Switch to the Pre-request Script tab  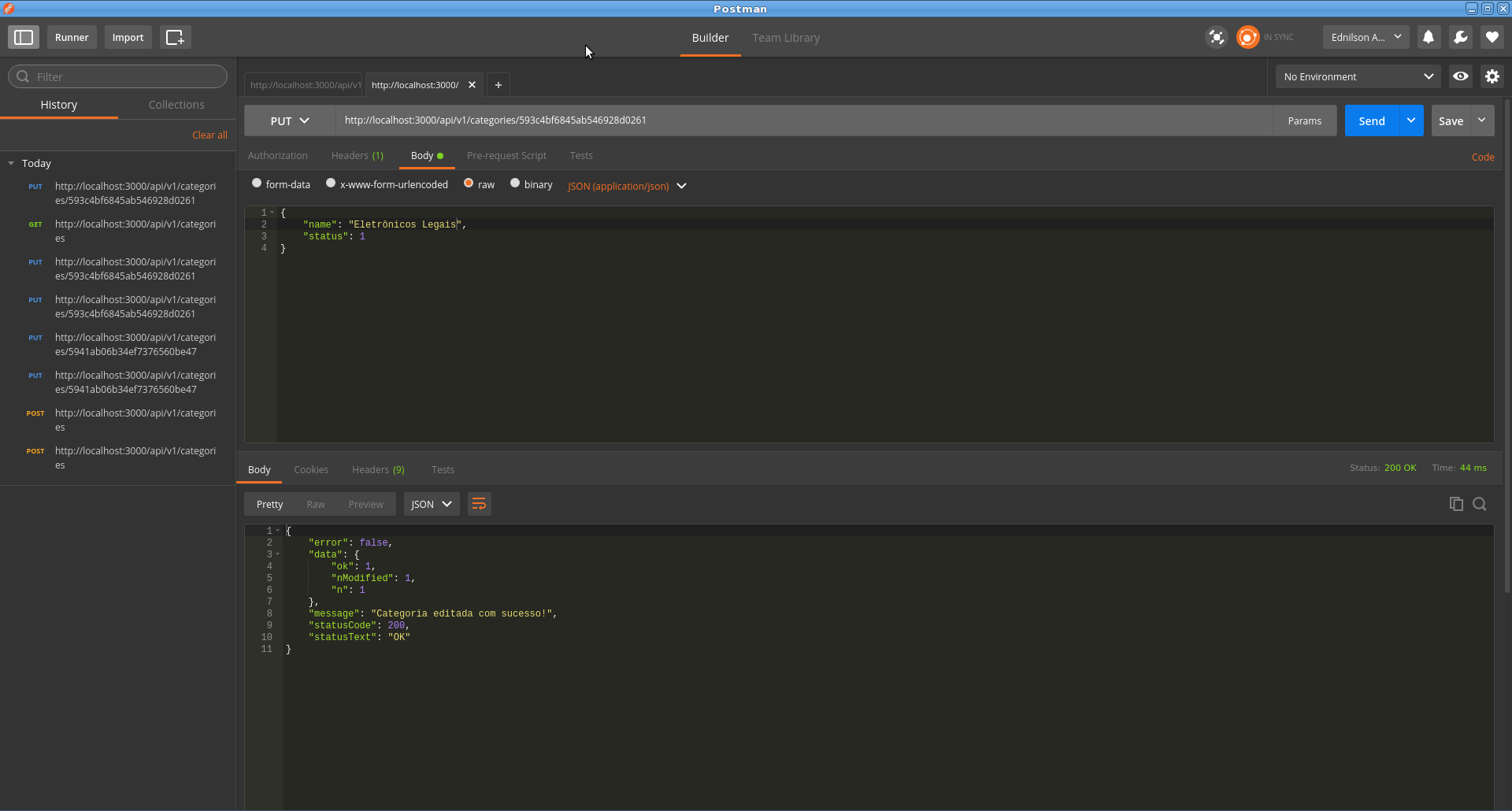506,155
